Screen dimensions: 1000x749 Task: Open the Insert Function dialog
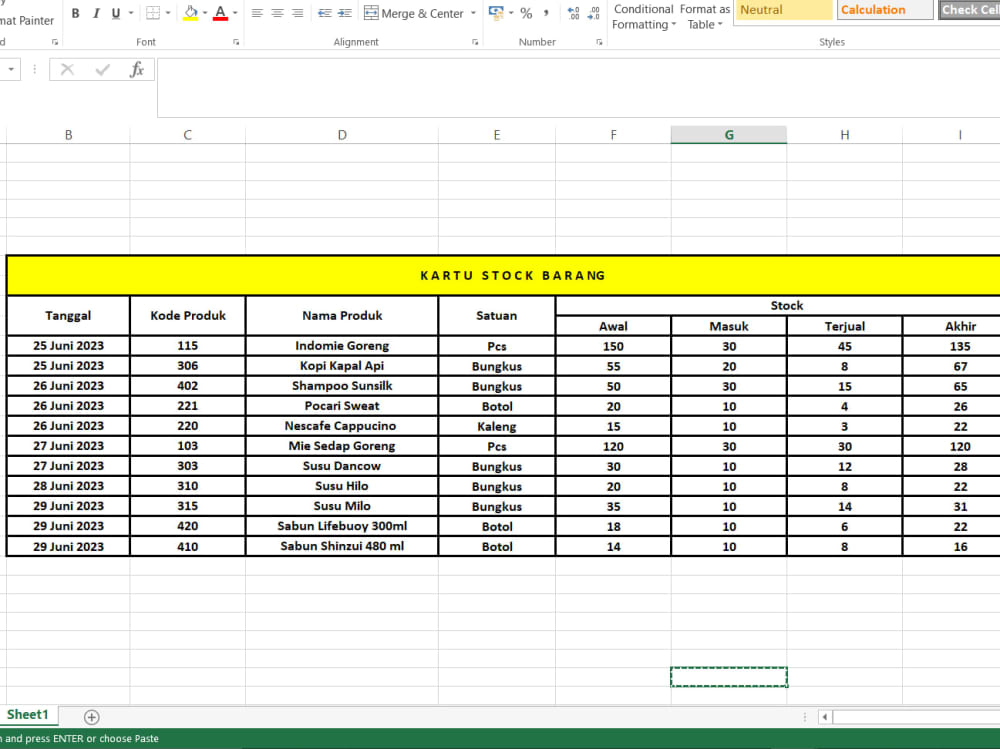click(136, 69)
